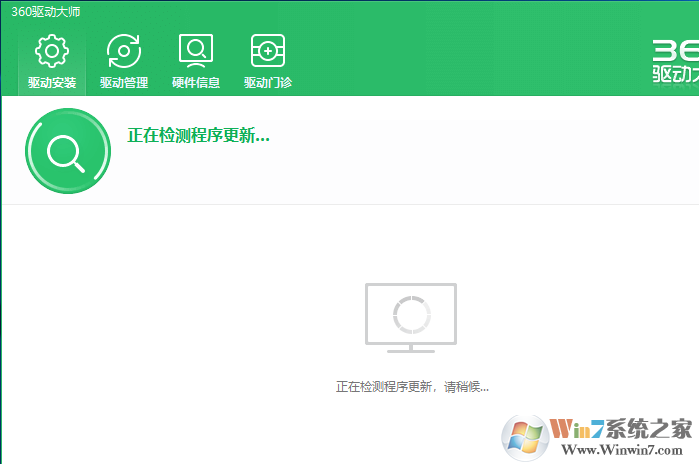Select the 驱动门诊 driver clinic tab
Screen dimensions: 699x464
click(x=268, y=62)
